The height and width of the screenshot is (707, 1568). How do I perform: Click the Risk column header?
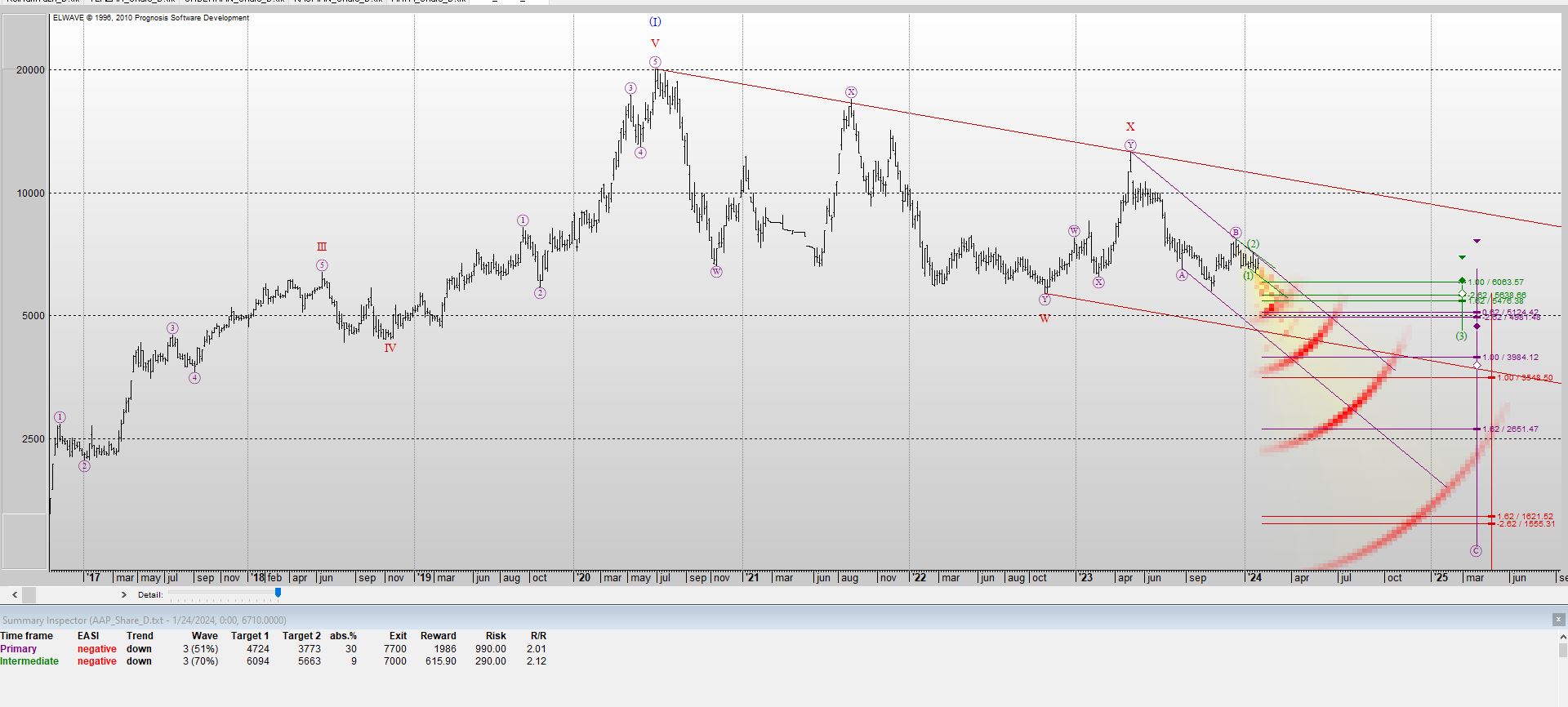[x=496, y=636]
